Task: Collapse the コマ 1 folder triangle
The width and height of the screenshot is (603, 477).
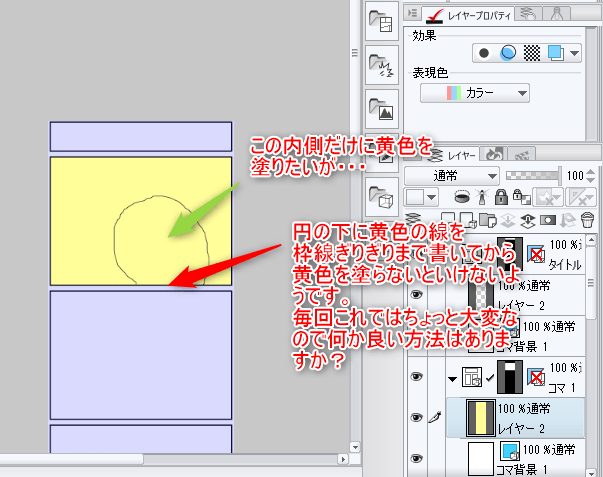Action: point(453,379)
